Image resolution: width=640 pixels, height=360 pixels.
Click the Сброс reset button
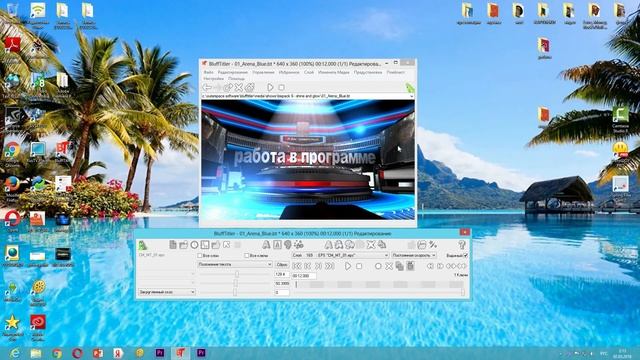[x=282, y=264]
